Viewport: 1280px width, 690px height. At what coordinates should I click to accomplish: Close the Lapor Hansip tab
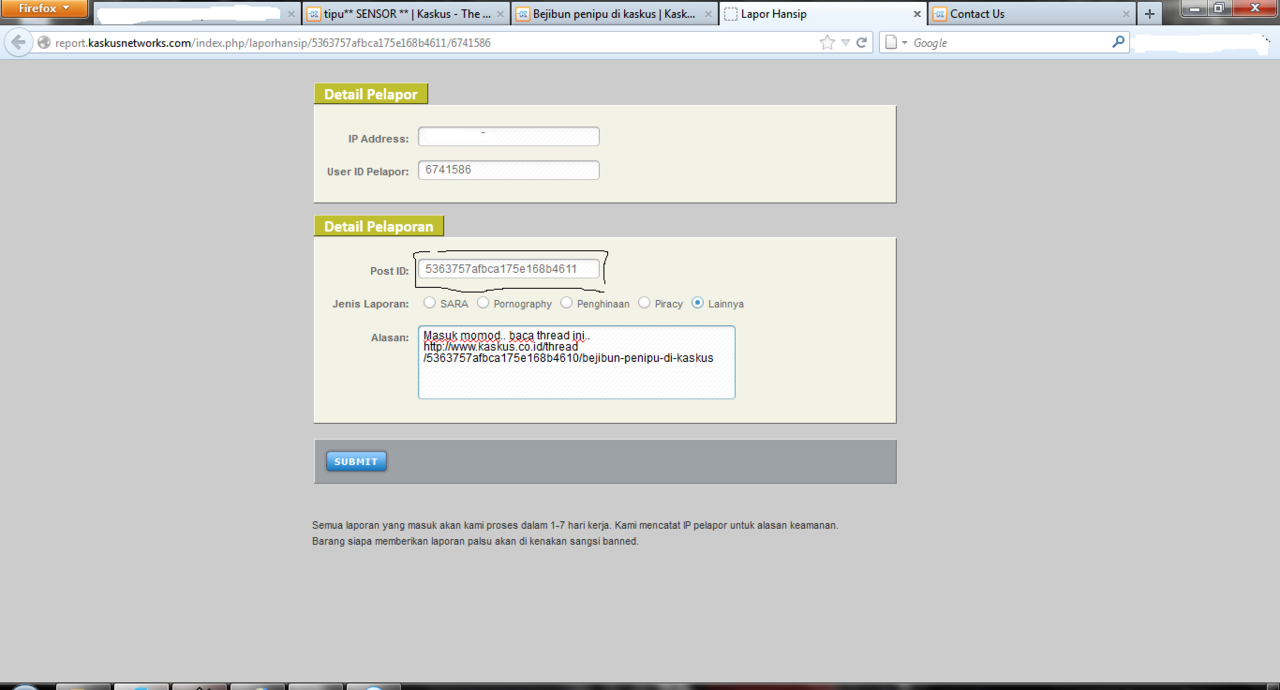point(917,15)
